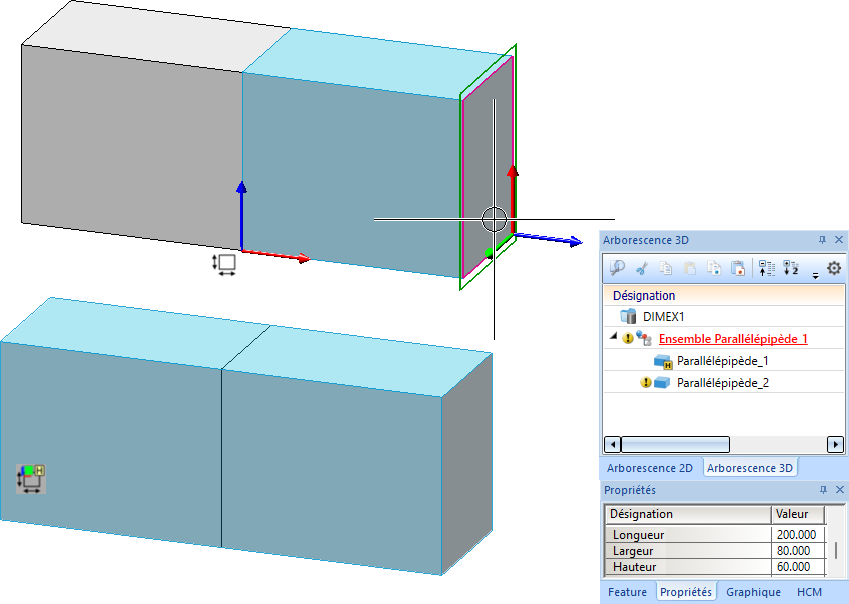Click the paste-with-red-dot clipboard icon
Image resolution: width=849 pixels, height=604 pixels.
tap(738, 268)
